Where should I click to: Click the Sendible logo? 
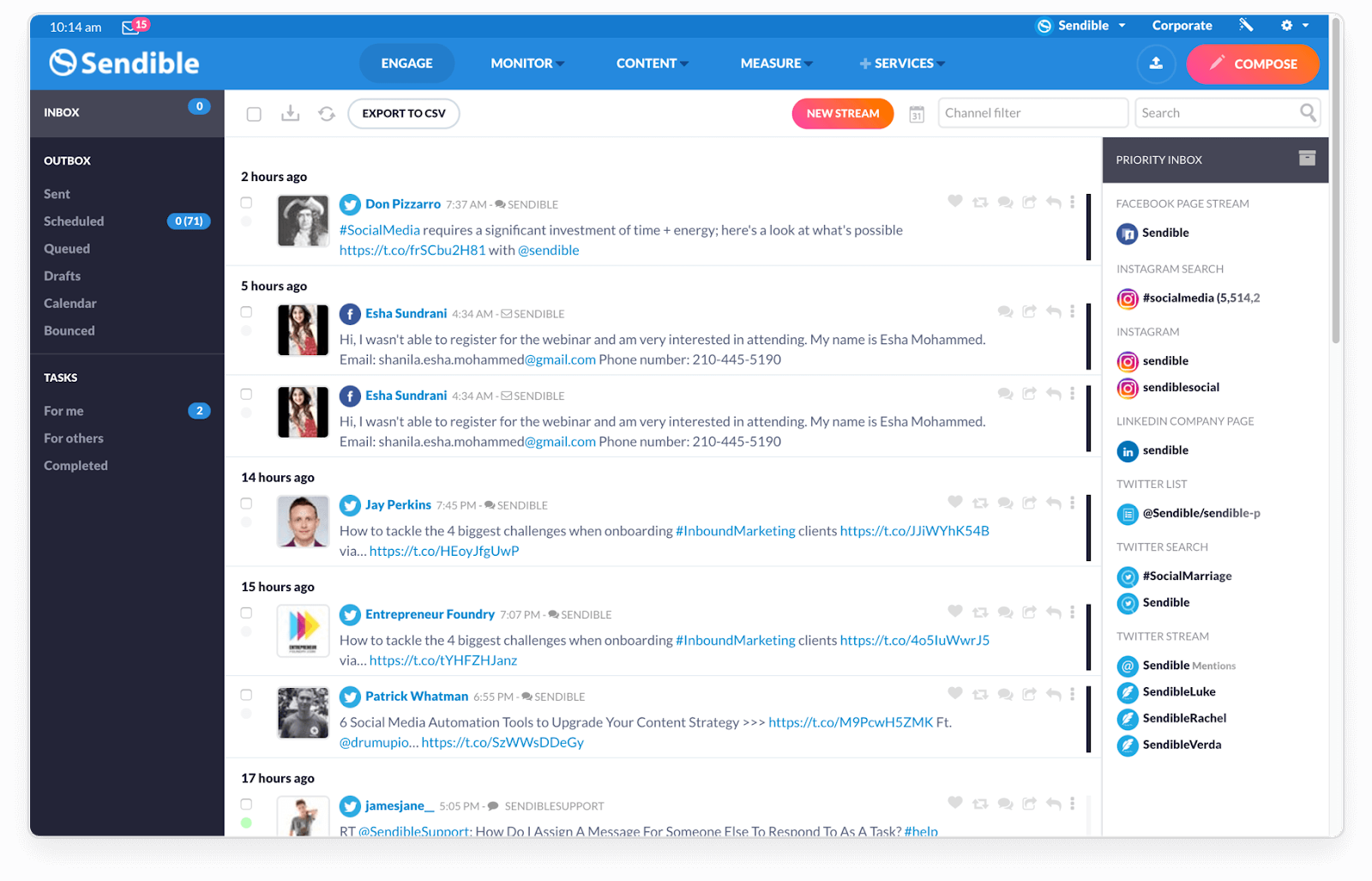pos(123,63)
